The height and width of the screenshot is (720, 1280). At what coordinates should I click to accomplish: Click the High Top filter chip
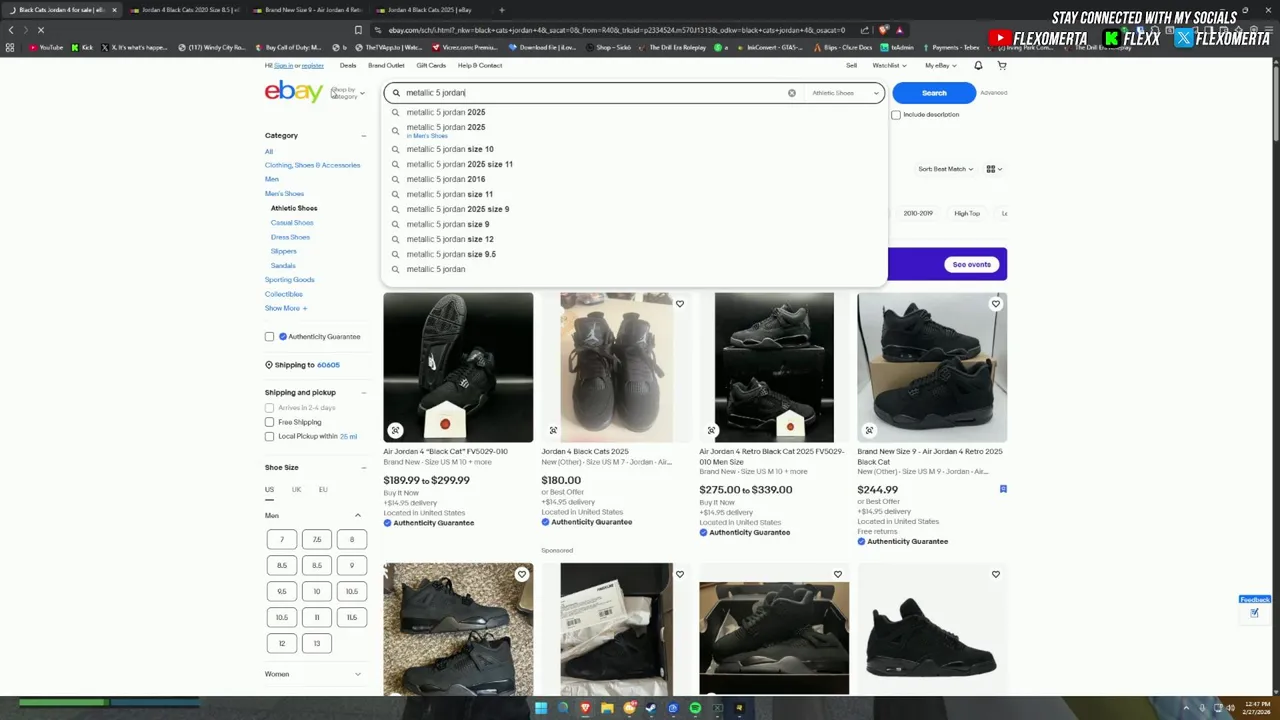(967, 213)
